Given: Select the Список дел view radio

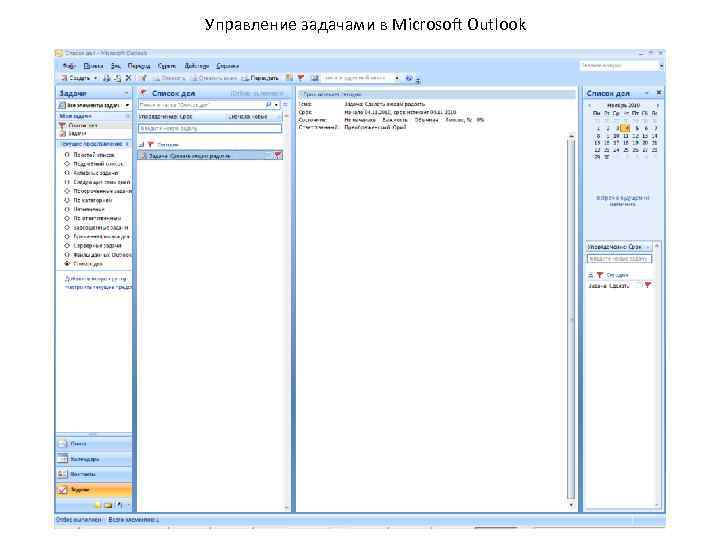Looking at the screenshot, I should tap(67, 264).
